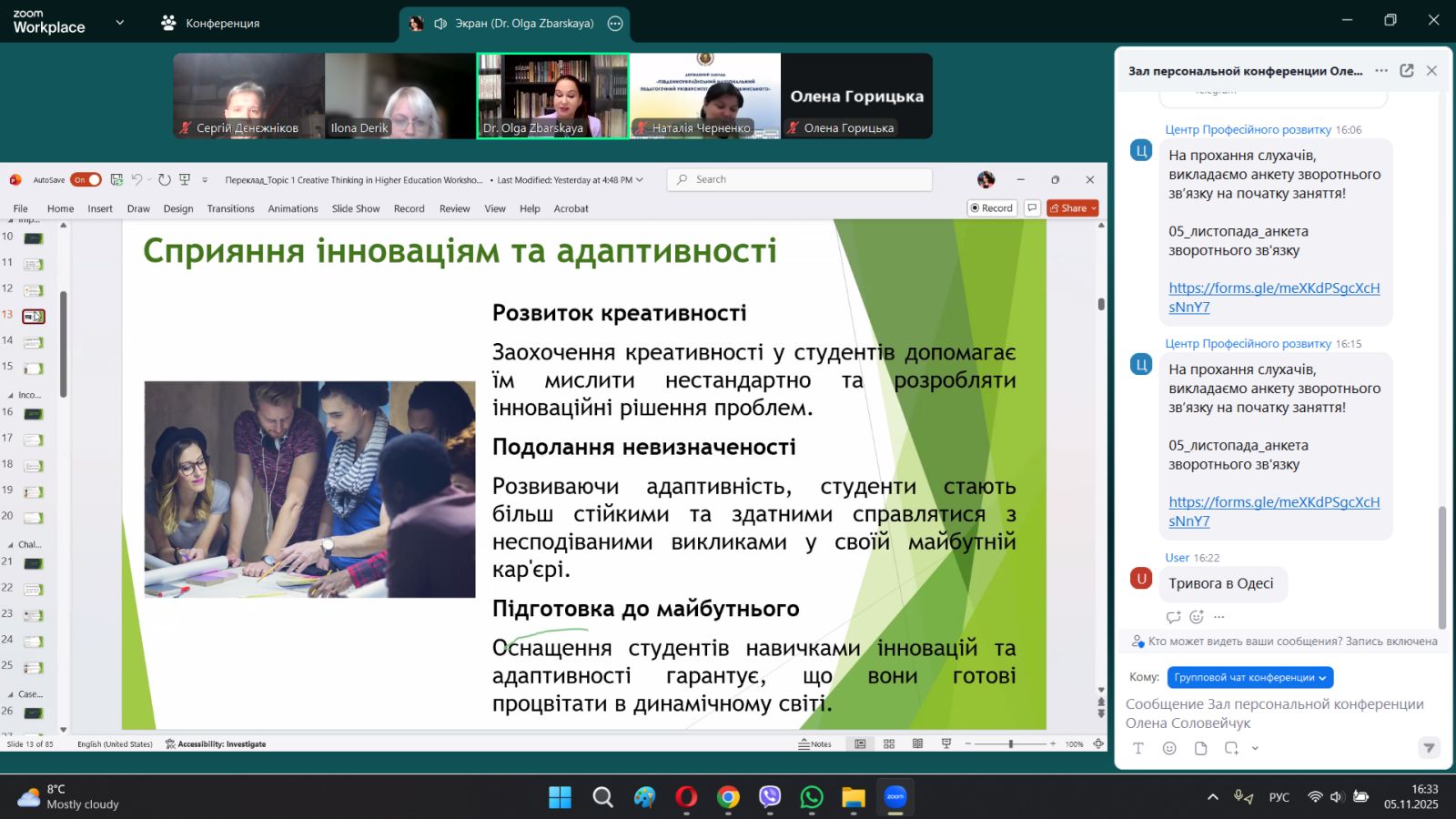Open the Share button dropdown in PowerPoint
Image resolution: width=1456 pixels, height=819 pixels.
tap(1093, 208)
